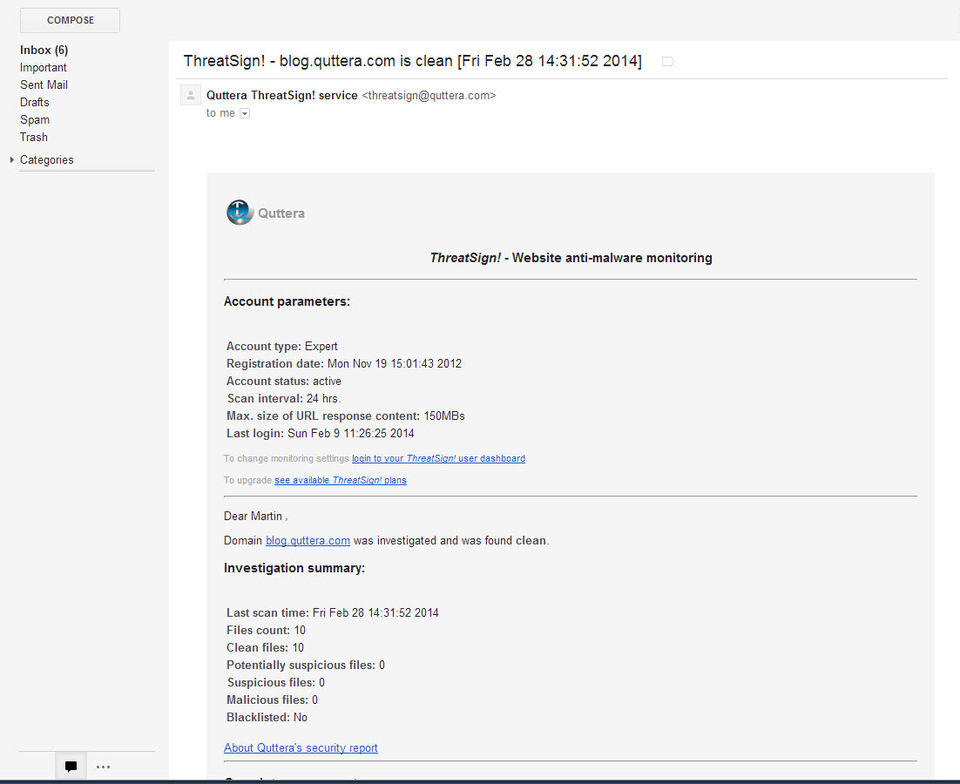Click the three-dots more options icon
The image size is (960, 784).
(x=103, y=767)
